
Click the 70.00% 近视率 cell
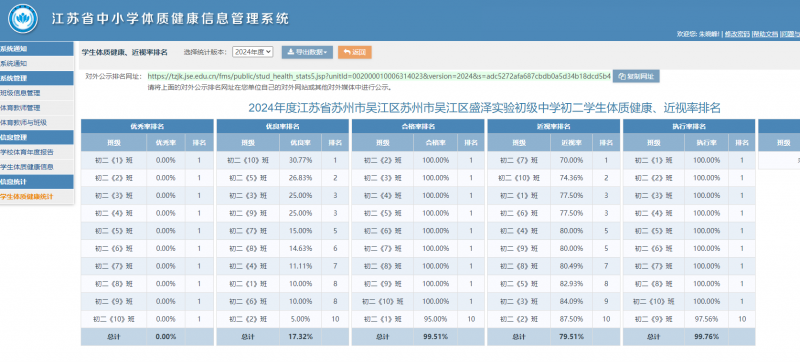tap(571, 160)
